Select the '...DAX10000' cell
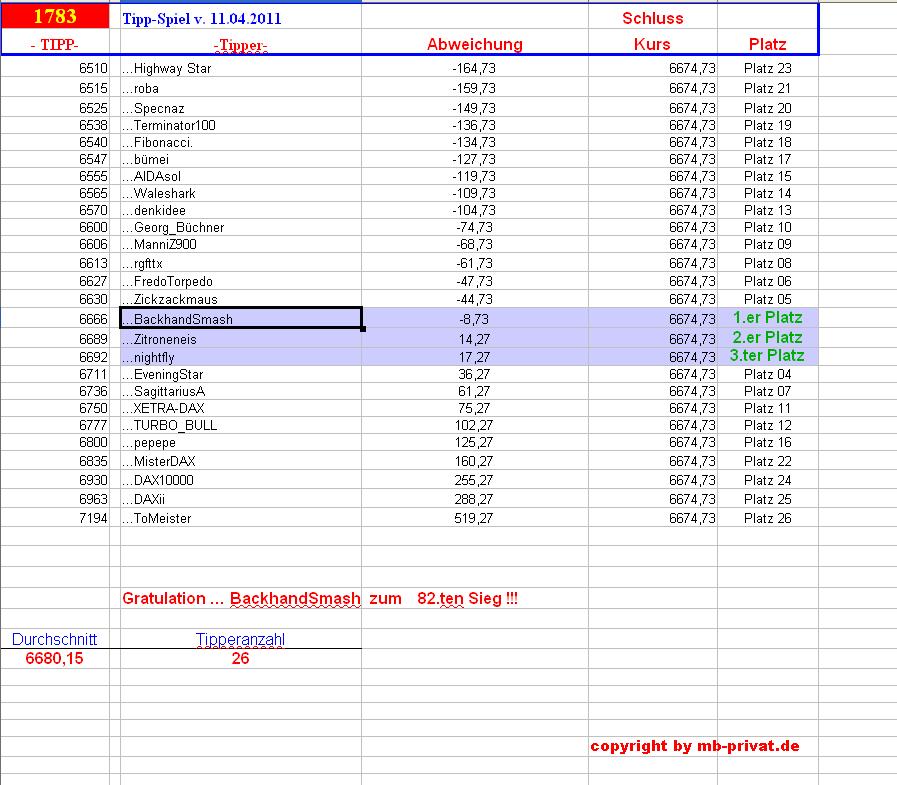Image resolution: width=897 pixels, height=785 pixels. (241, 481)
